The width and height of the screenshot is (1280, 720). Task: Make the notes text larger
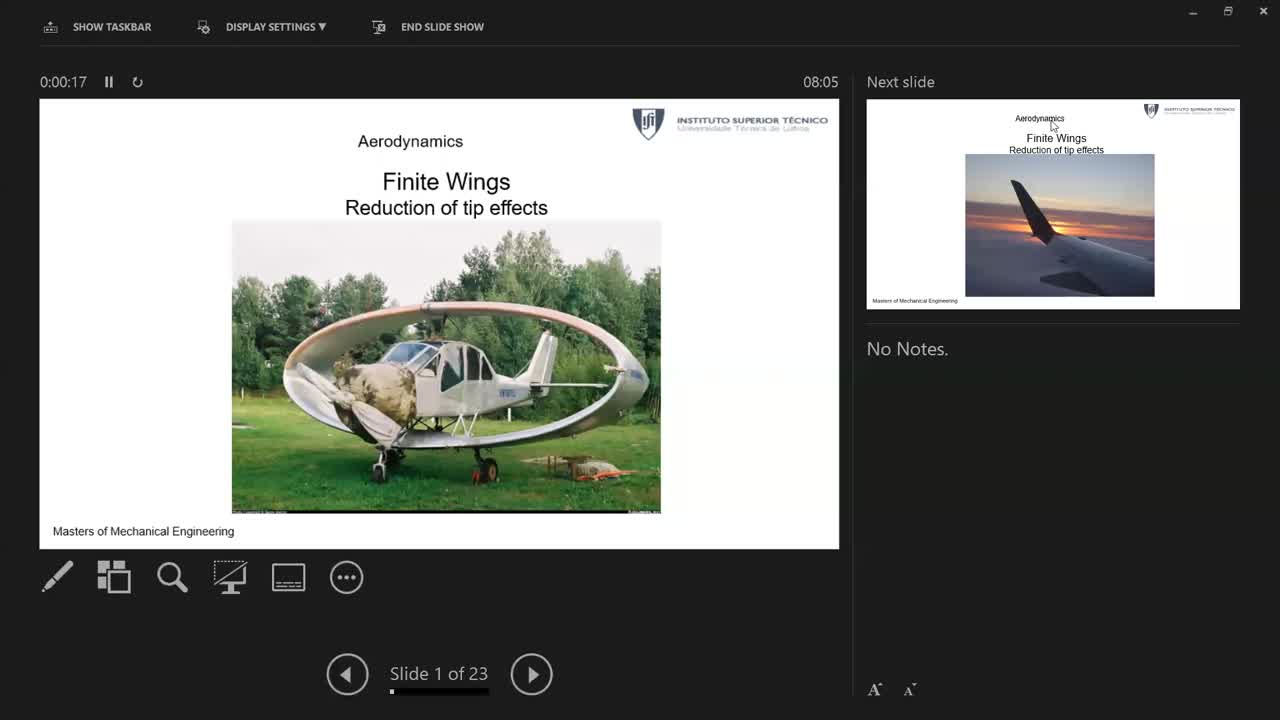click(875, 690)
